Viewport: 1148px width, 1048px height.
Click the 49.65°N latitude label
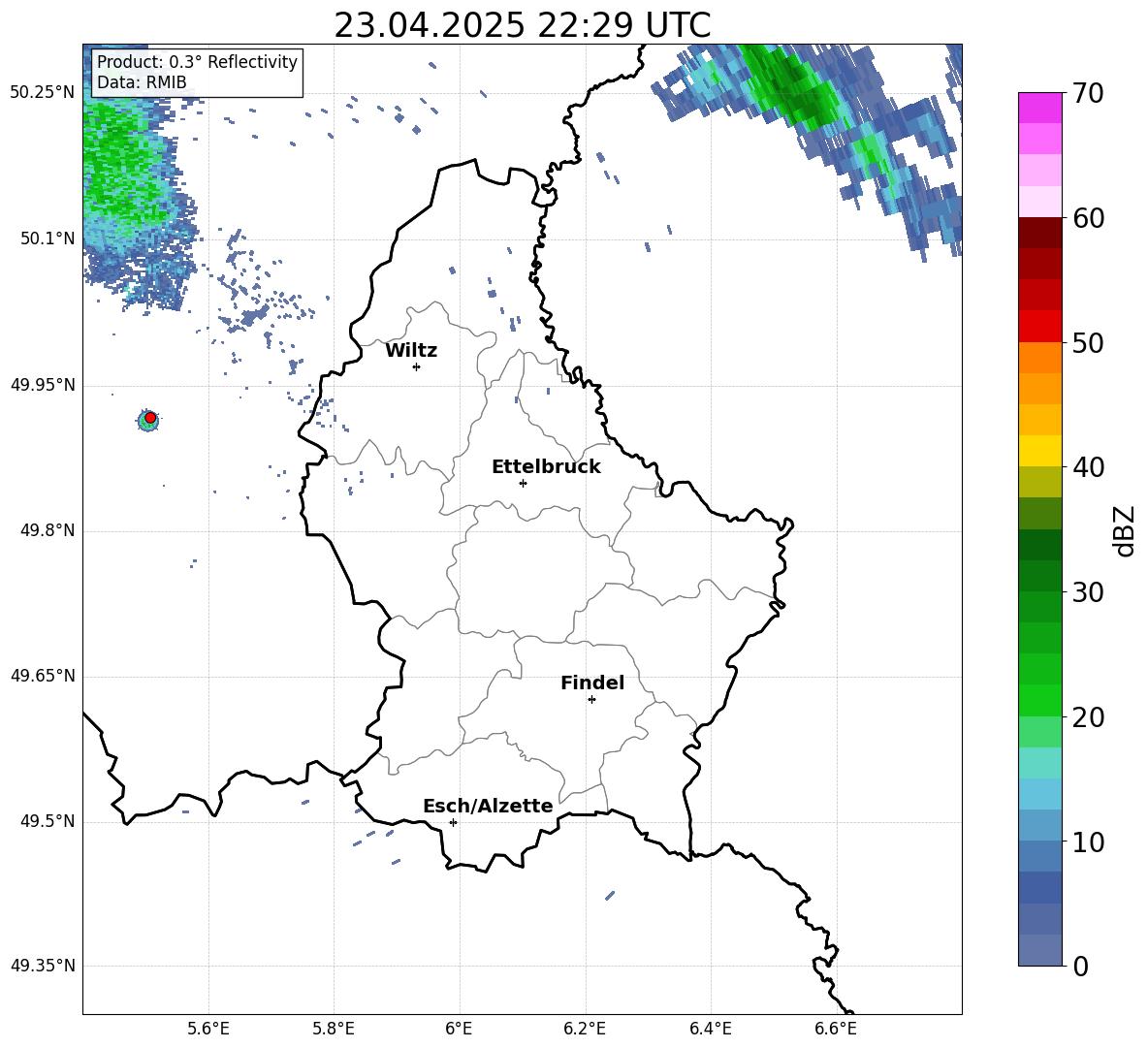43,676
